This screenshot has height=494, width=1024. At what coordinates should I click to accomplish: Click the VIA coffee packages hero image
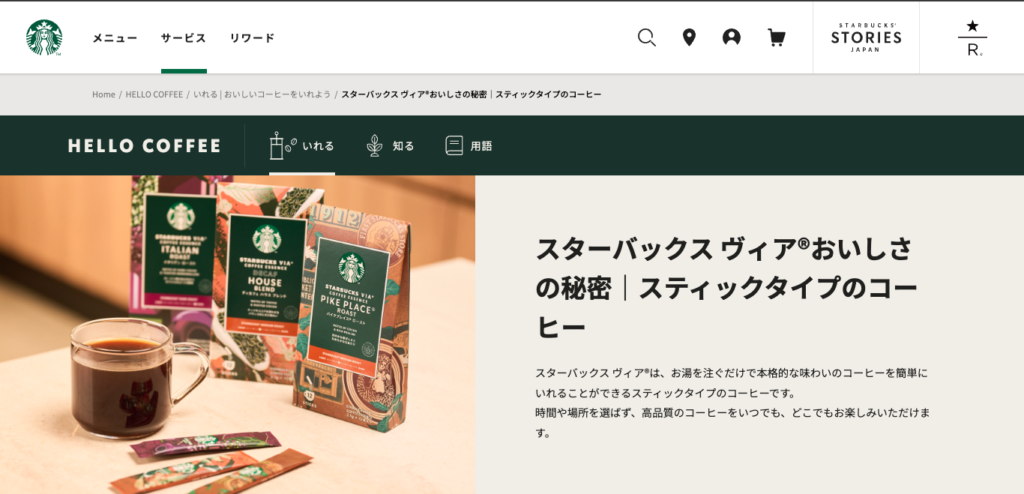238,335
